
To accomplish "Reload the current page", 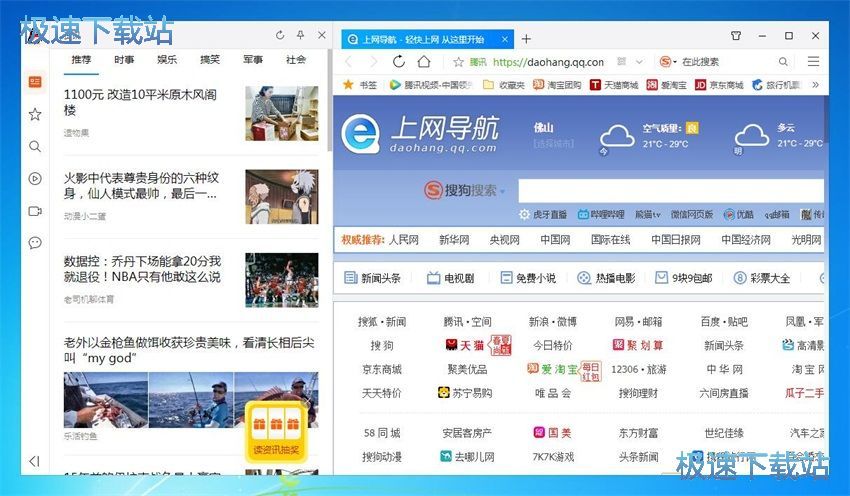I will click(399, 62).
